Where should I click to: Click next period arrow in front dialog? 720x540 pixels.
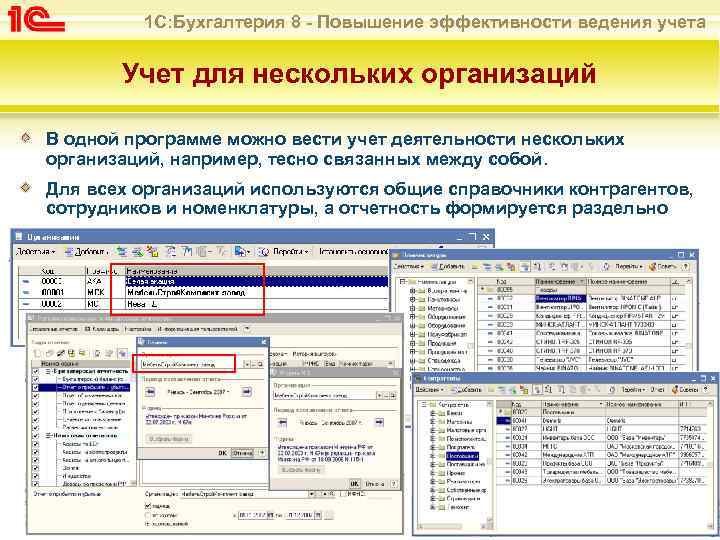[x=247, y=392]
